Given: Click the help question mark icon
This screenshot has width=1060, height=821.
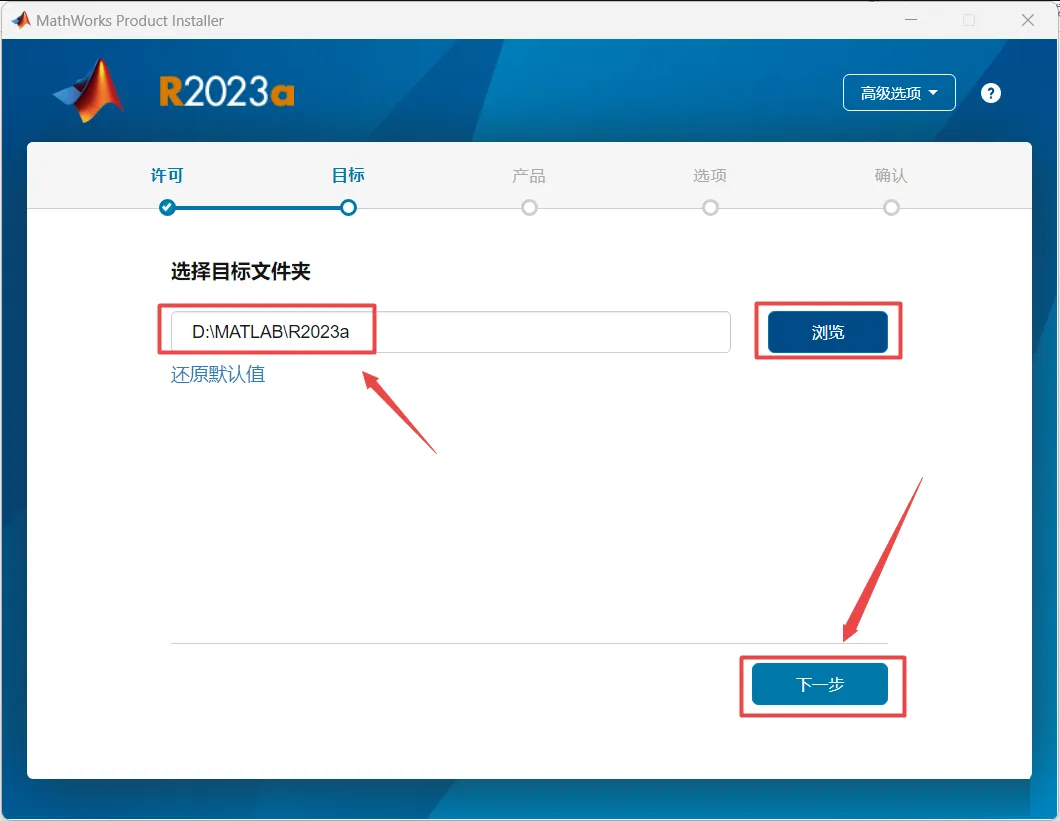Looking at the screenshot, I should coord(990,93).
